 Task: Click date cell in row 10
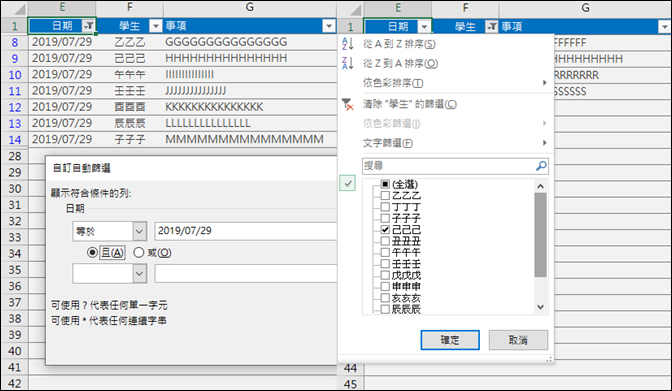(63, 75)
